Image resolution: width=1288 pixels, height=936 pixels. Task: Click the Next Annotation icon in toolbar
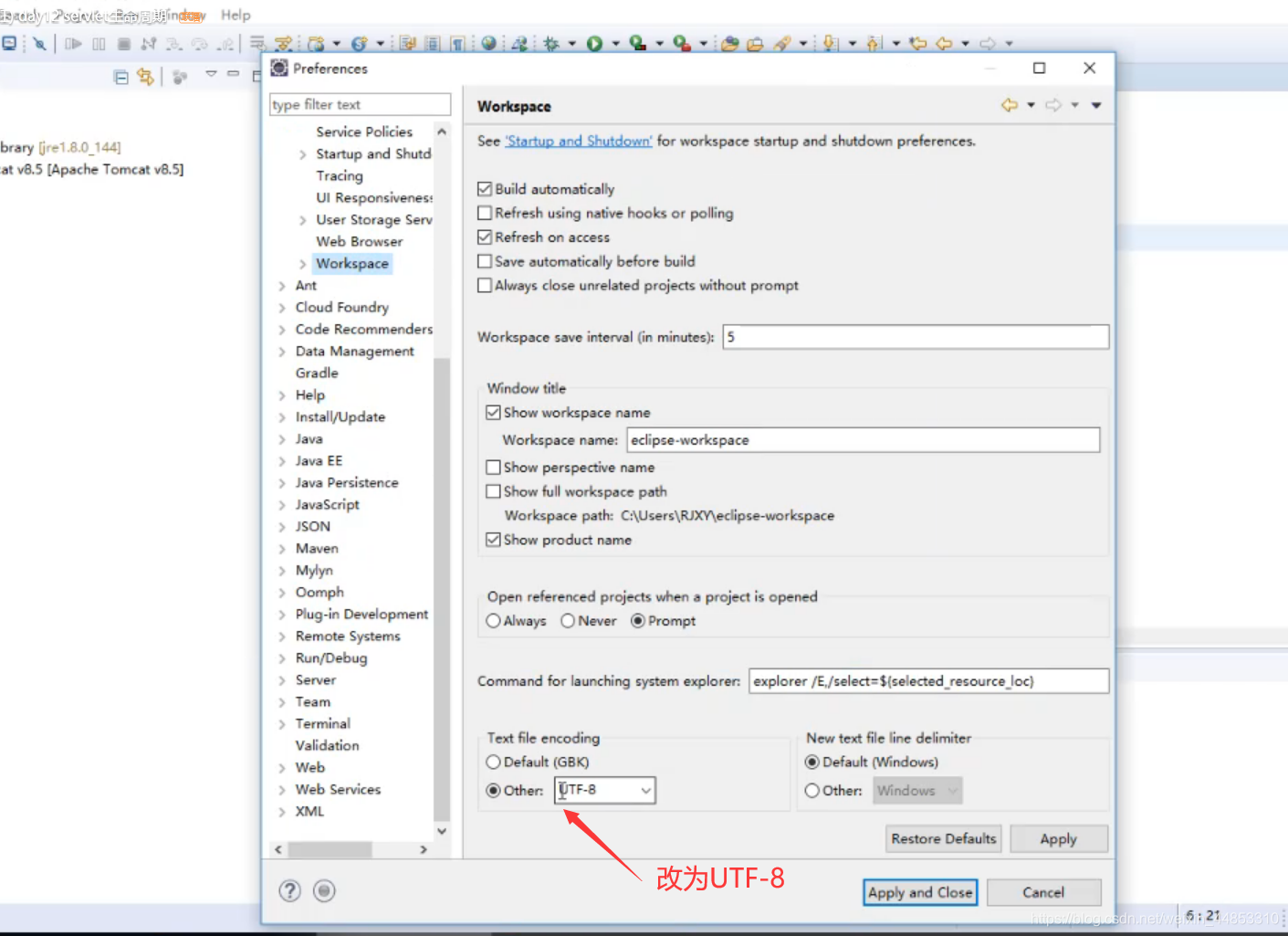[830, 43]
